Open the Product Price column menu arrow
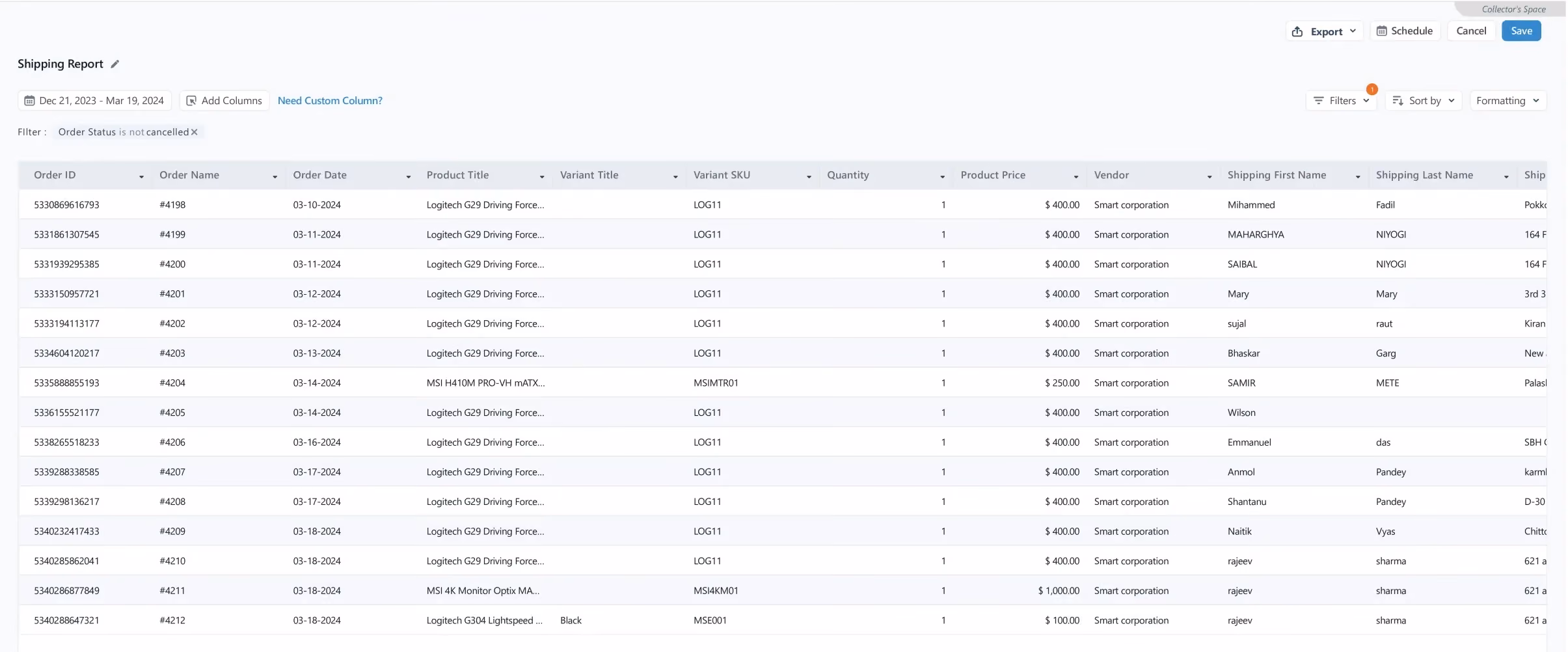 [x=1075, y=176]
